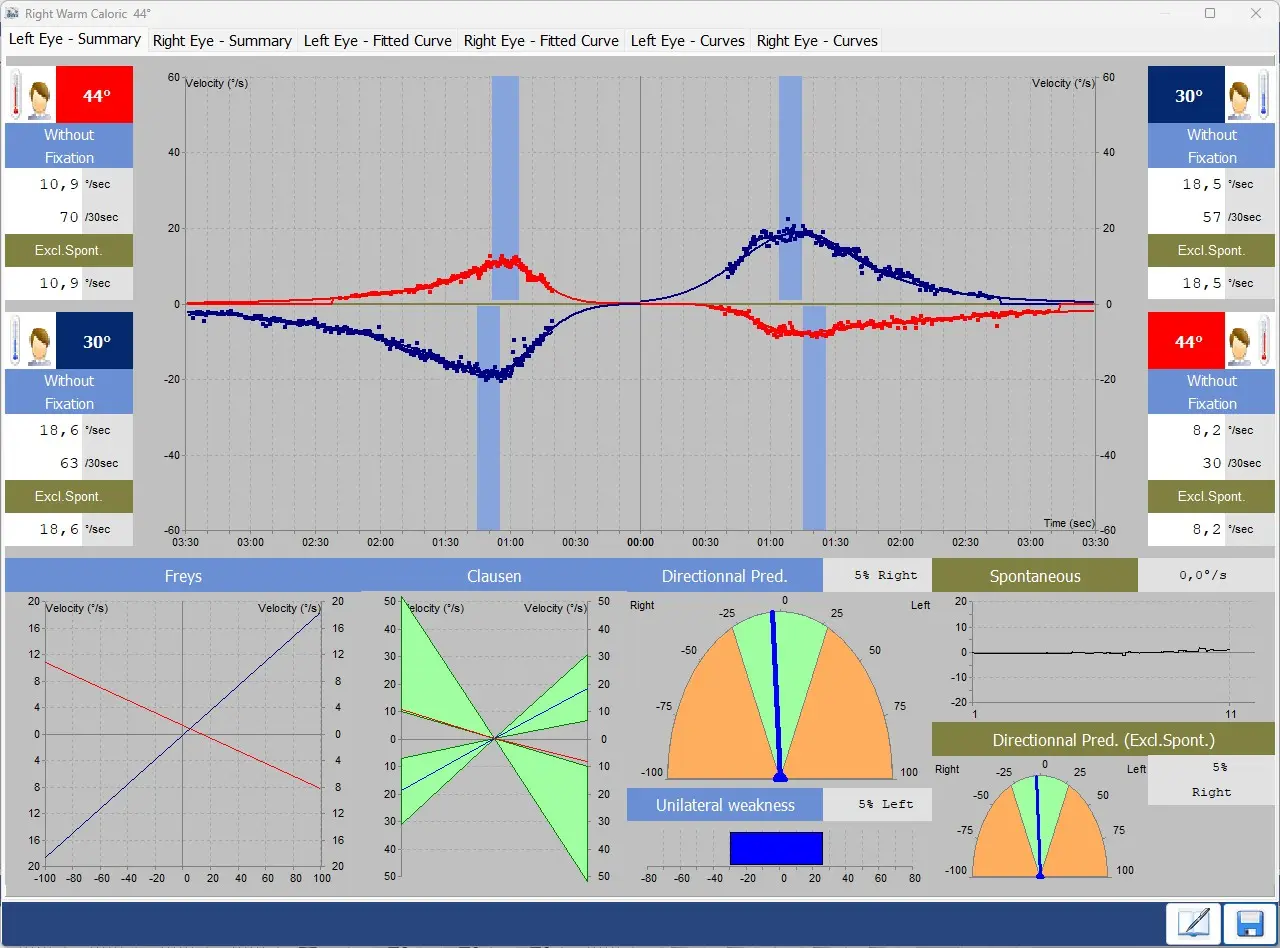
Task: Open the Left Eye - Fitted Curve tab
Action: tap(377, 41)
